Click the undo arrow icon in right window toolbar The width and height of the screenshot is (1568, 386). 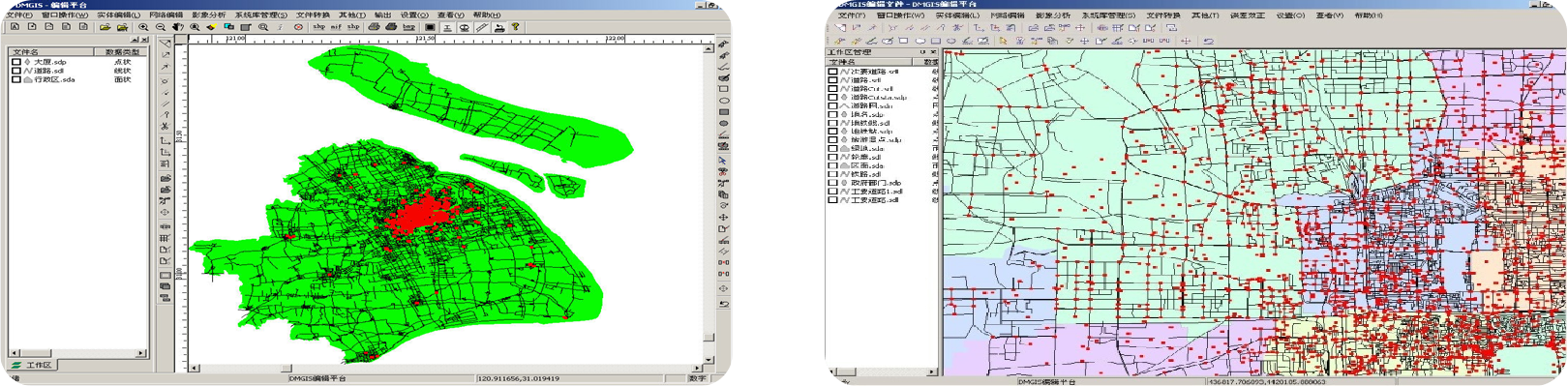1208,41
